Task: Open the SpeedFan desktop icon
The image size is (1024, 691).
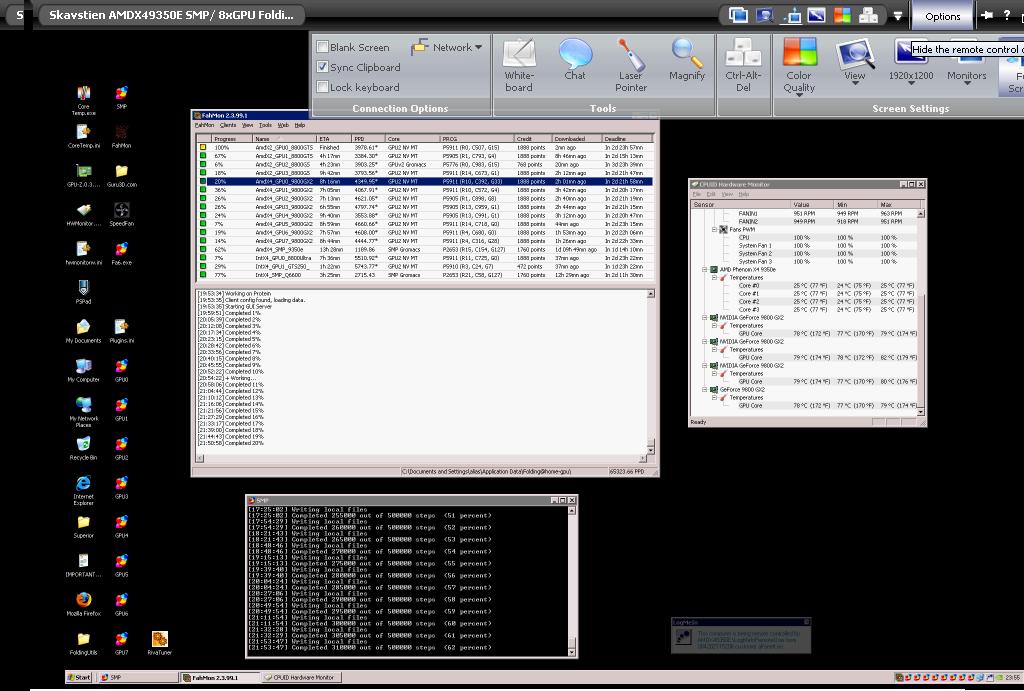Action: click(121, 213)
